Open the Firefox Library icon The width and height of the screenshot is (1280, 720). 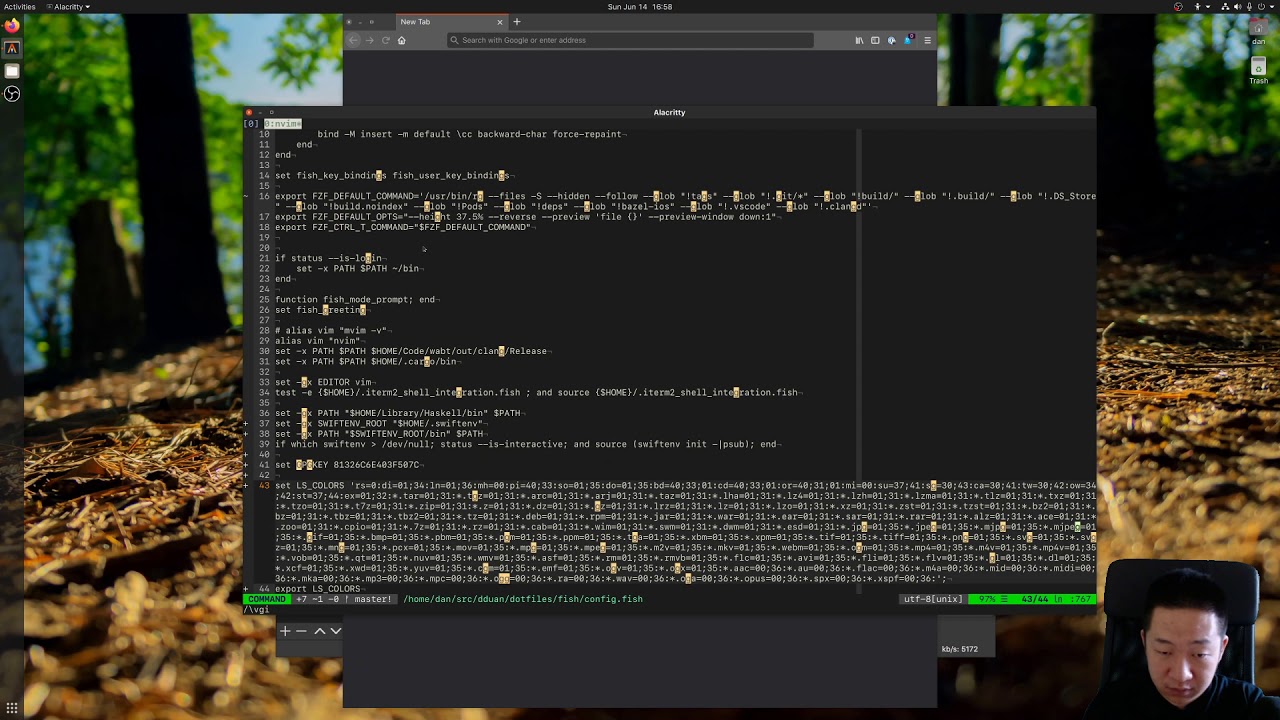tap(859, 40)
